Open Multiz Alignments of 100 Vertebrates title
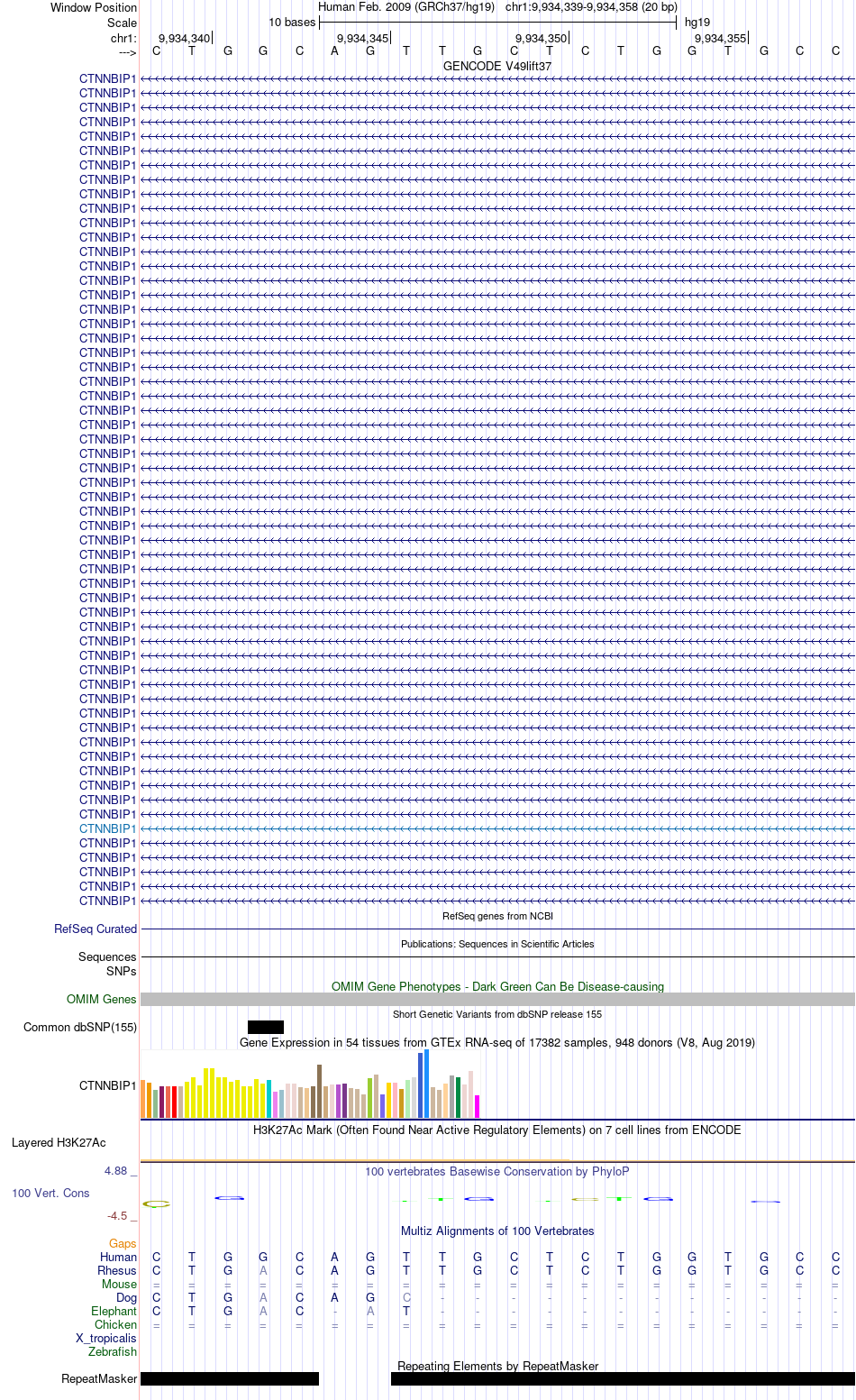The width and height of the screenshot is (856, 1400). point(497,1231)
